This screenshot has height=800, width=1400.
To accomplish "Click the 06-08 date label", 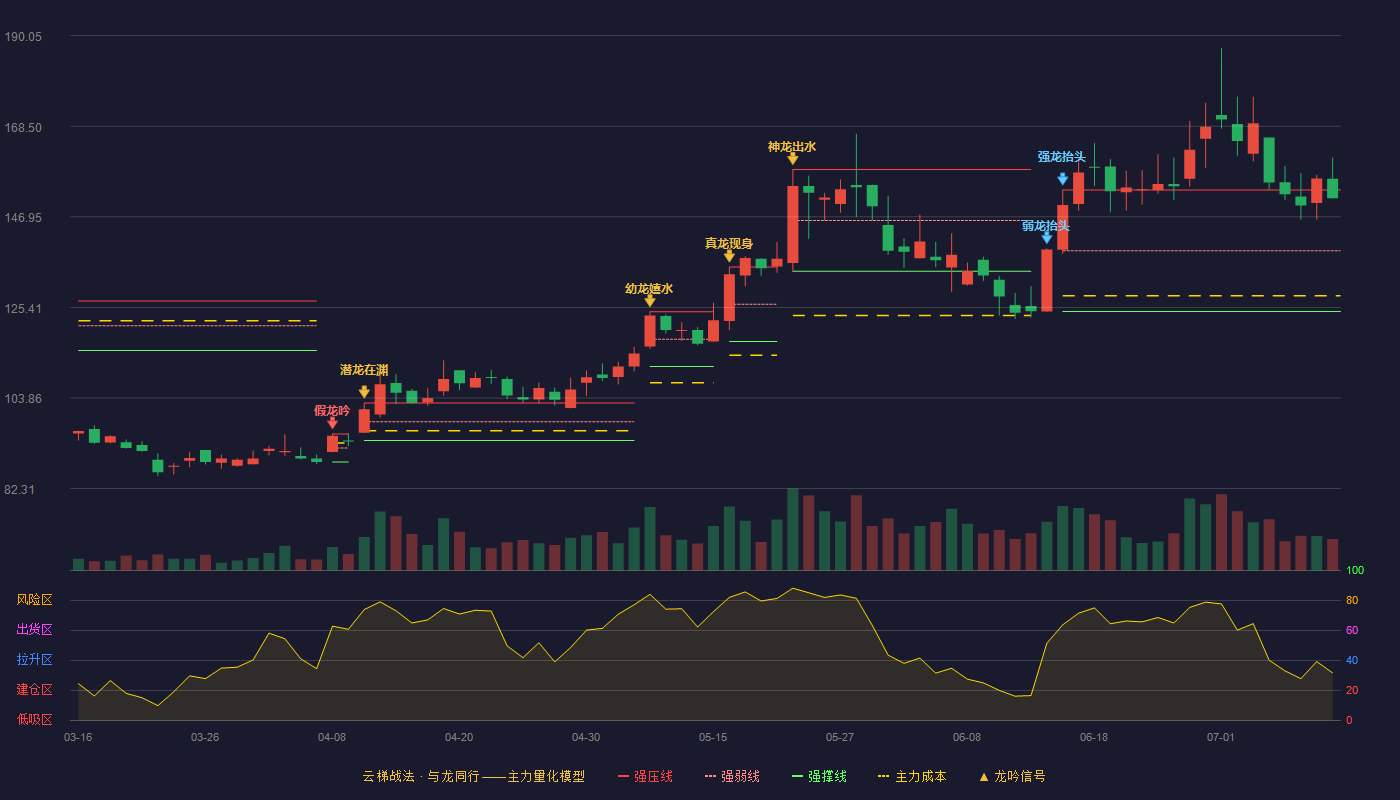I will (967, 737).
